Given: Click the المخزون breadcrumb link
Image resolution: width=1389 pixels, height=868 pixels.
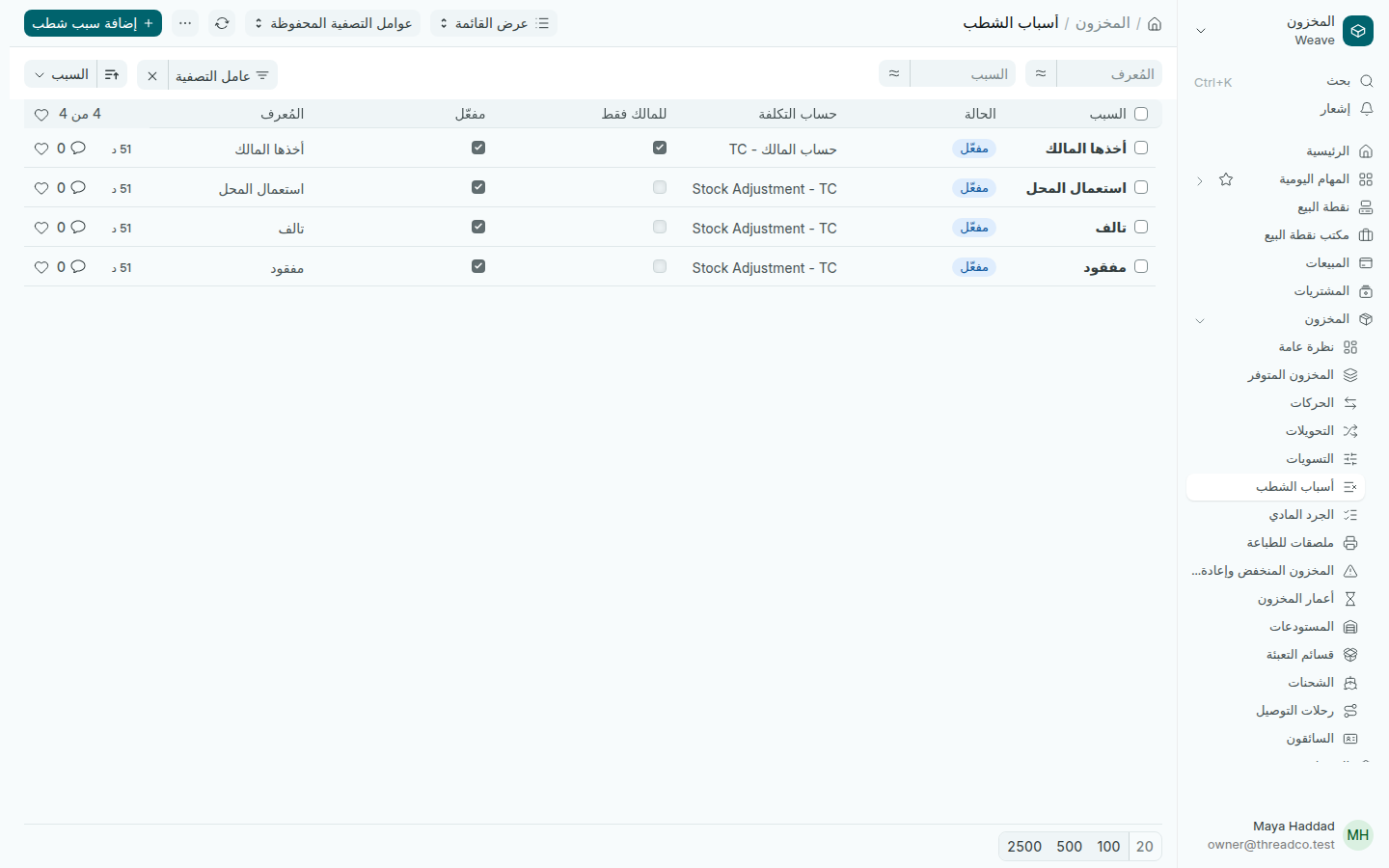Looking at the screenshot, I should point(1103,23).
